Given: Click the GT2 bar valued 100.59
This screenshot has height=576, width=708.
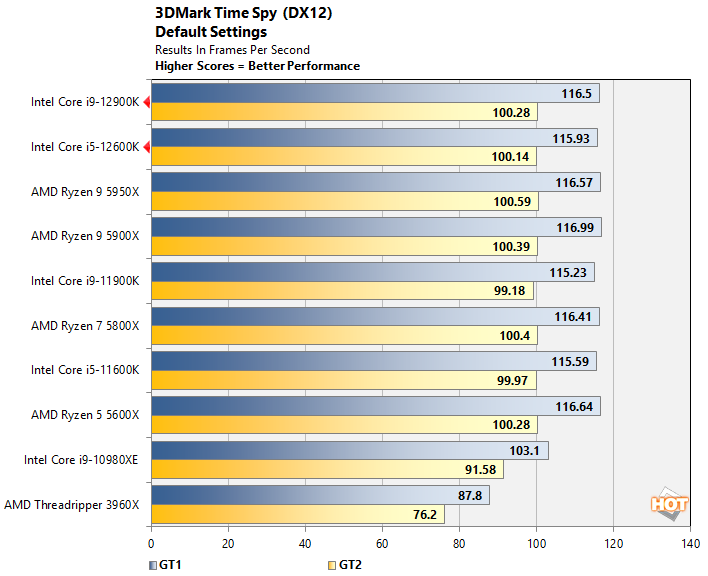Looking at the screenshot, I should pyautogui.click(x=344, y=203).
